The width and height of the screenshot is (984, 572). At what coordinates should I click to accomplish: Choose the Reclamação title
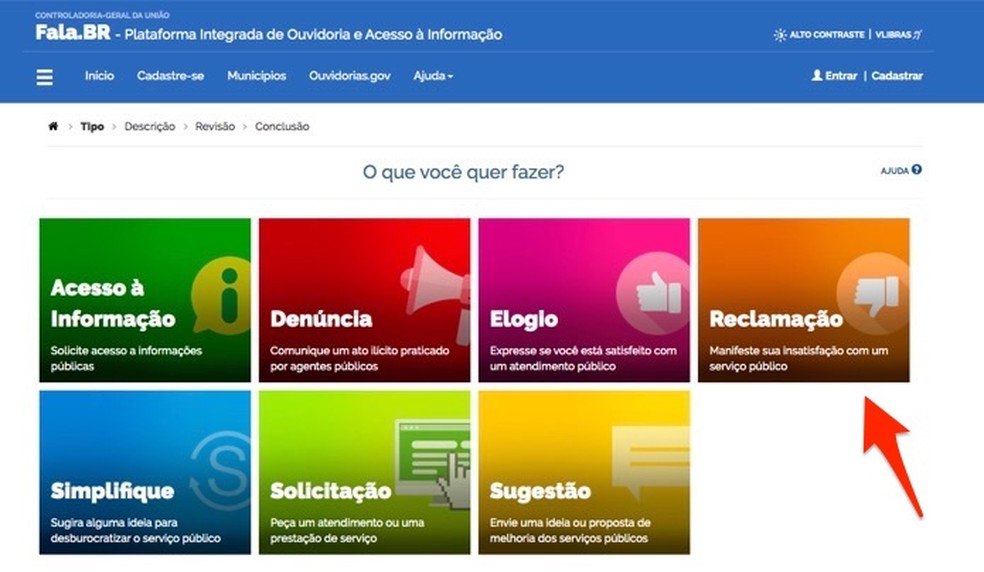776,319
